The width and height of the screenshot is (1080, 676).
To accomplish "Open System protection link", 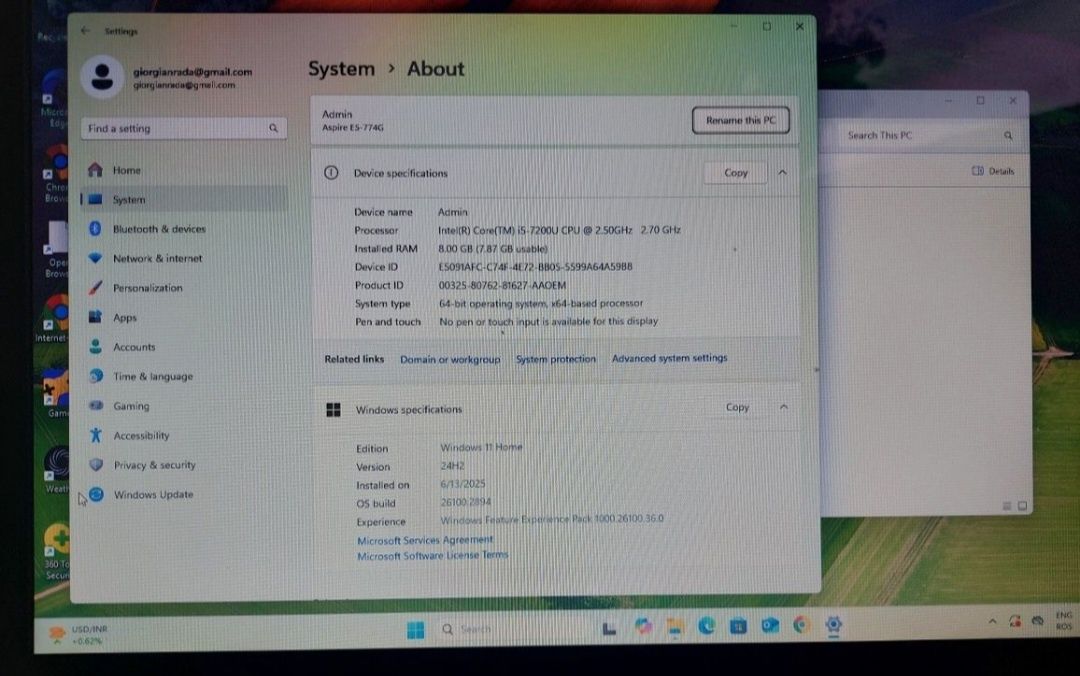I will (x=556, y=358).
